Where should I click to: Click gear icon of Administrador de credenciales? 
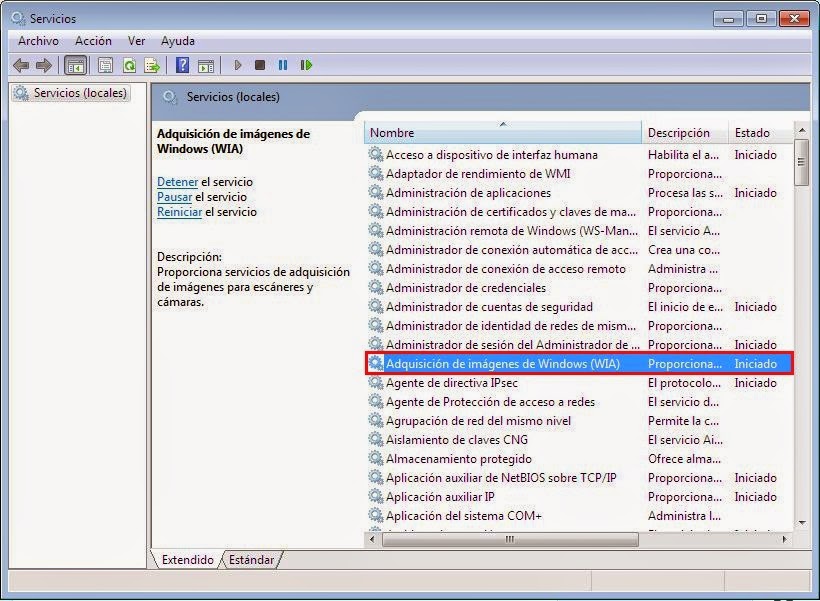(375, 287)
